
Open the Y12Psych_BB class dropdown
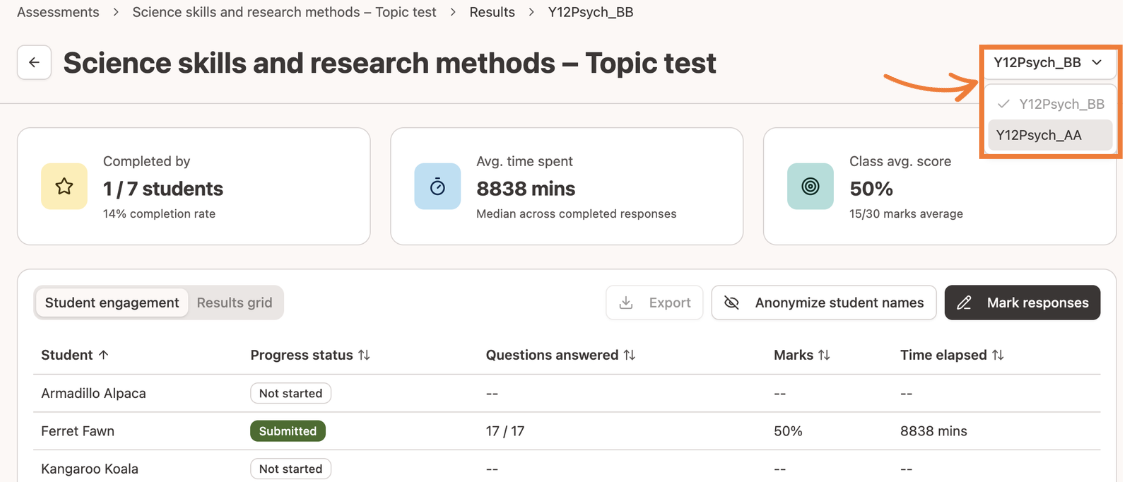[1048, 63]
